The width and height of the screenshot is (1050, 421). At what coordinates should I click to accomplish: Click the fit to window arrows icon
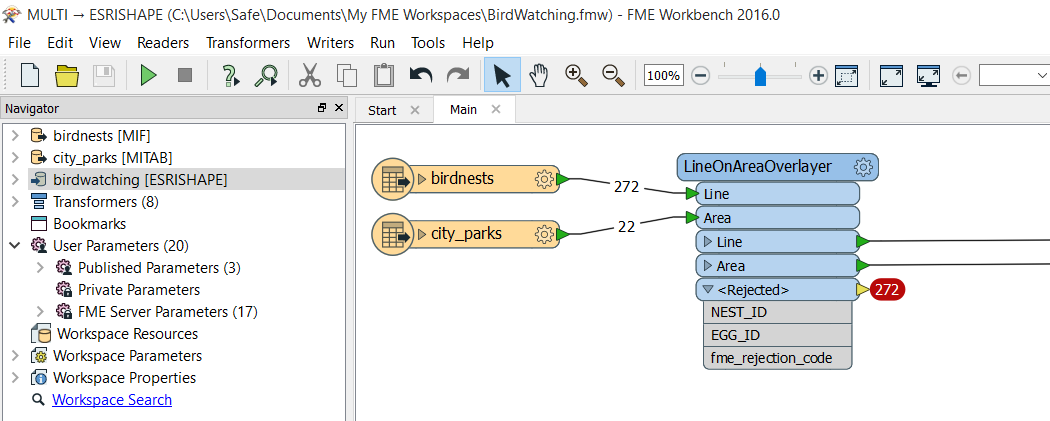click(891, 76)
